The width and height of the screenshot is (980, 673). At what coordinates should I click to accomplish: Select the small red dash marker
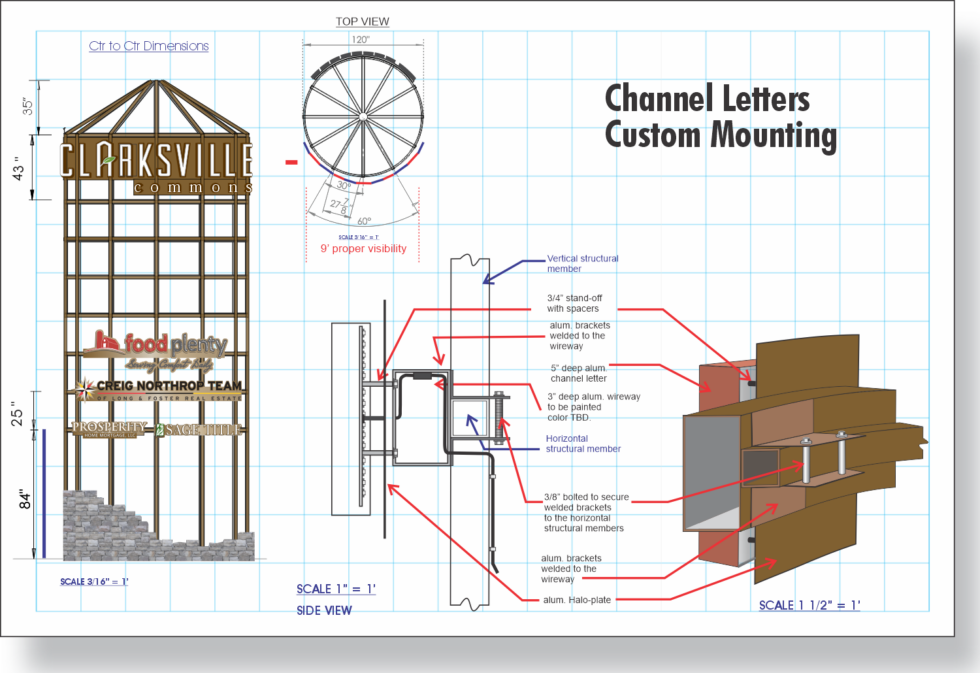click(291, 162)
